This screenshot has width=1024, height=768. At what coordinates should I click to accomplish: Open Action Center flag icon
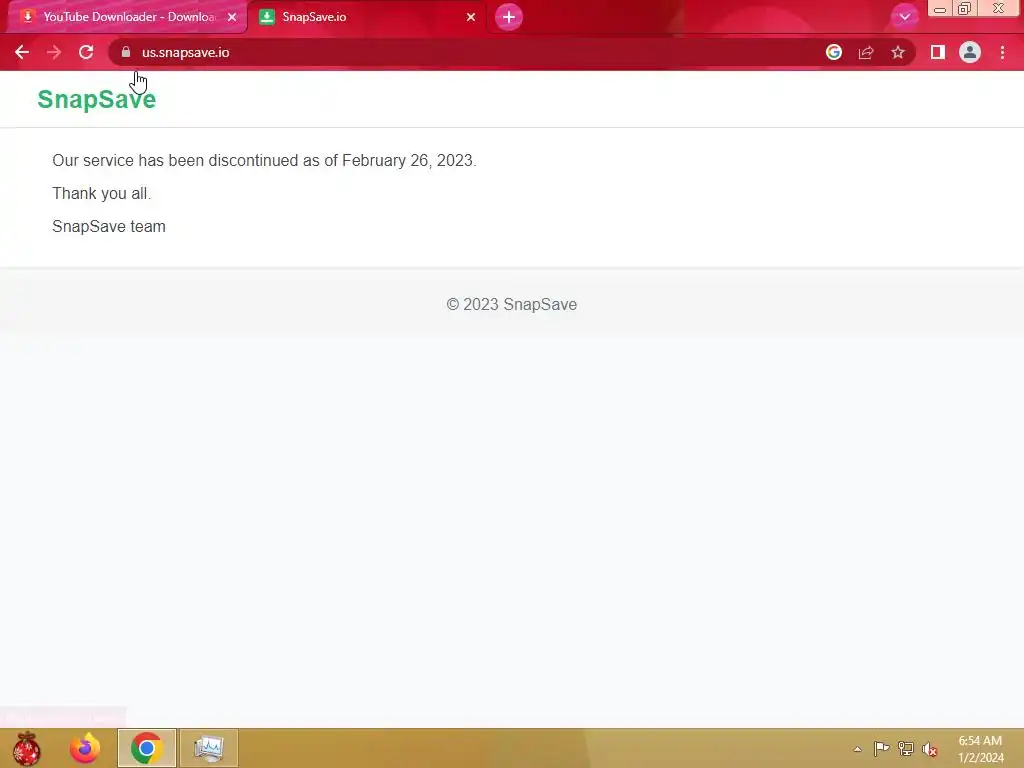click(x=881, y=748)
